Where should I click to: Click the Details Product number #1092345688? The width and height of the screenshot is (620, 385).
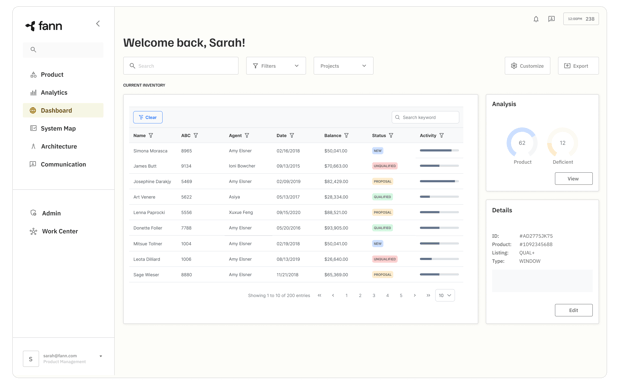(x=536, y=244)
